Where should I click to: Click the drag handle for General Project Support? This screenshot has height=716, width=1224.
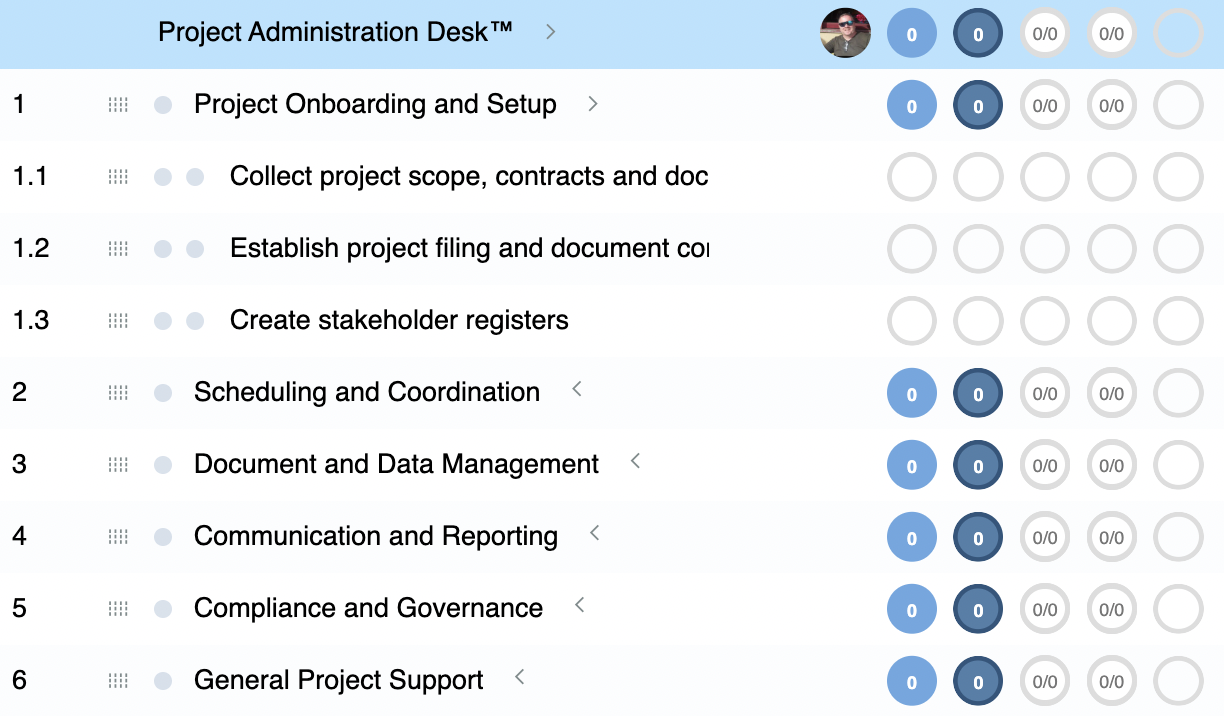[118, 681]
